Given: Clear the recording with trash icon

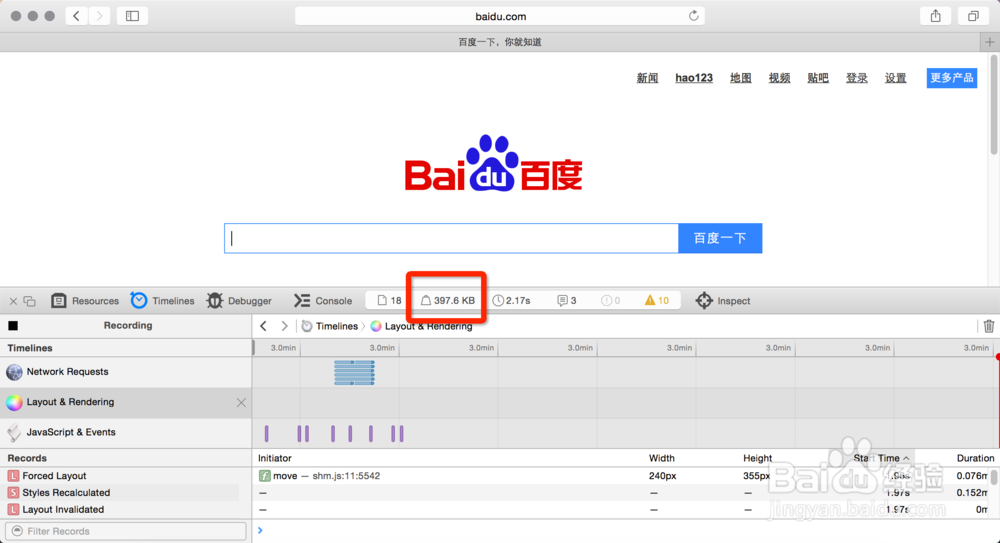Looking at the screenshot, I should click(989, 326).
